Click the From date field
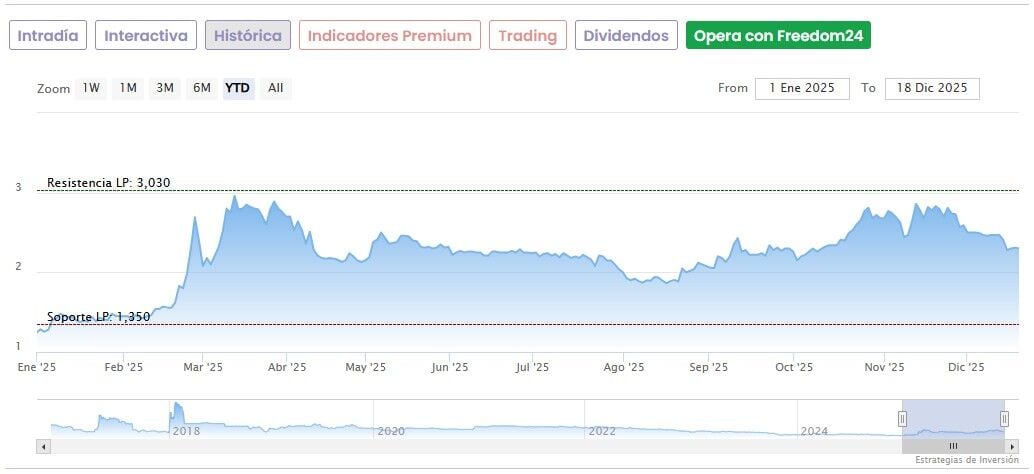 802,88
